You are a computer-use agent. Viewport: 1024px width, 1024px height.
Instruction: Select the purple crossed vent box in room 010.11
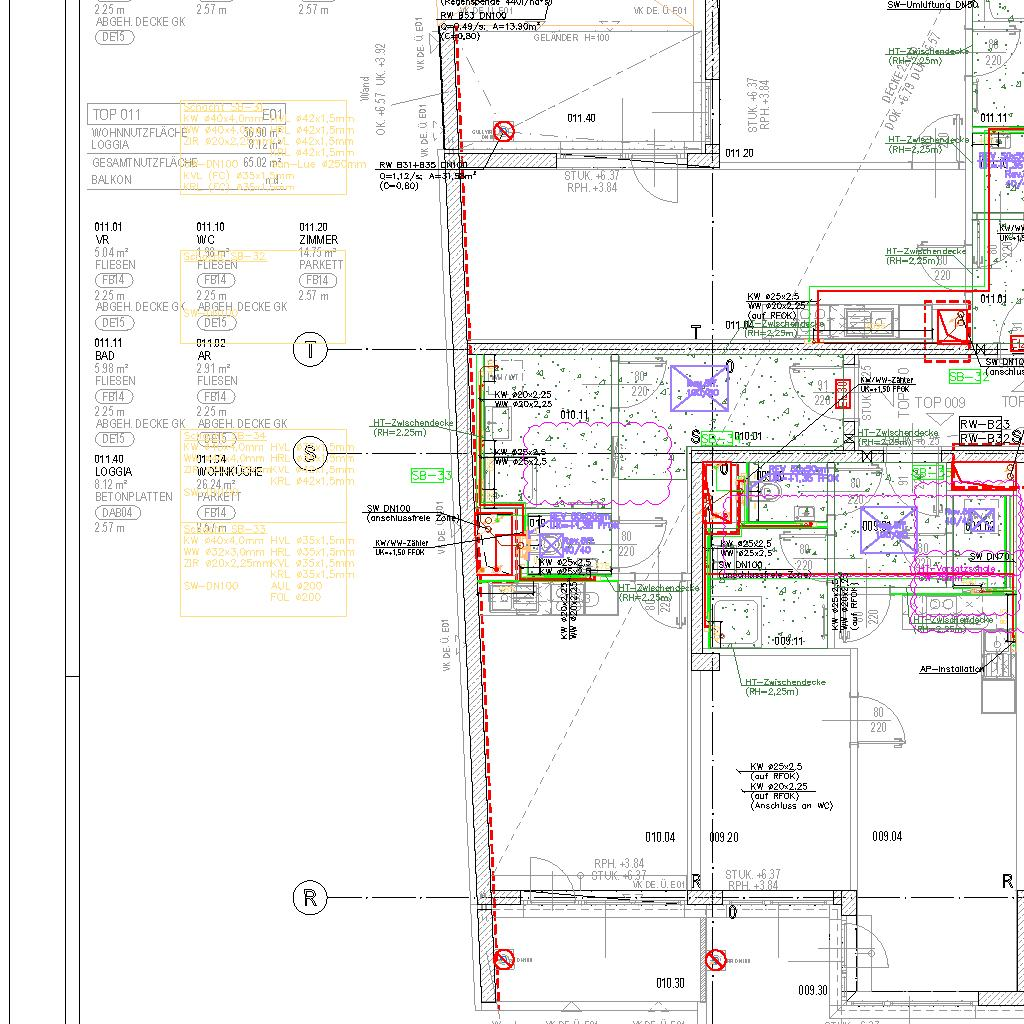695,385
